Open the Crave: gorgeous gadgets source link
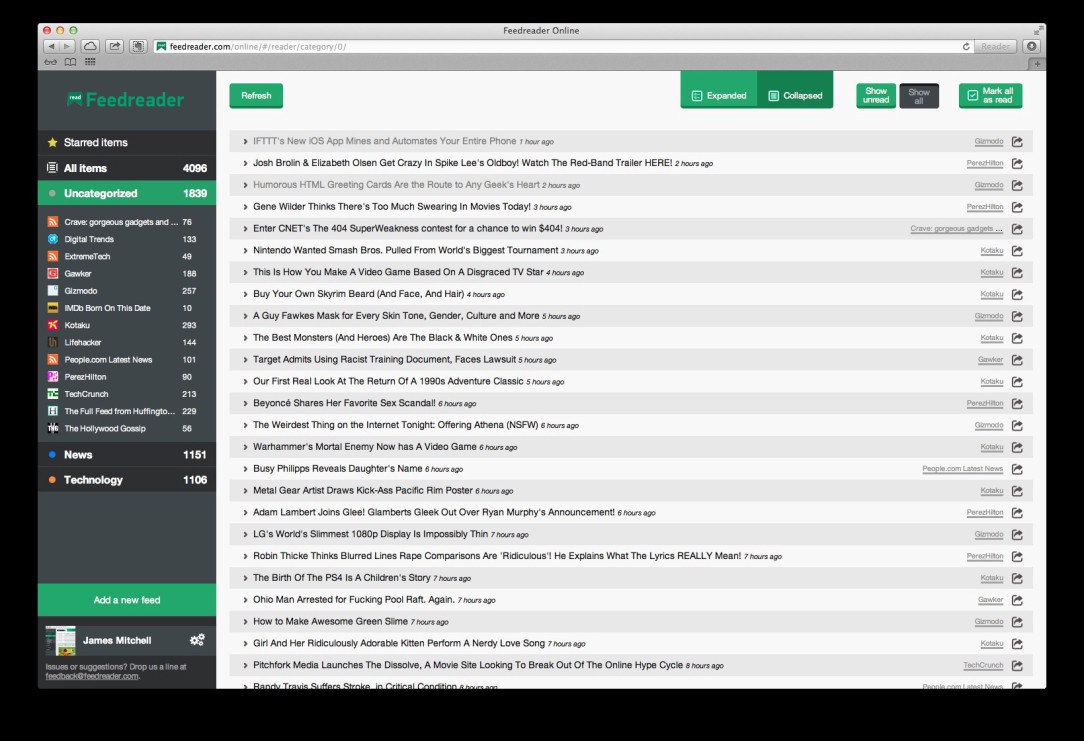Image resolution: width=1084 pixels, height=741 pixels. tap(956, 229)
